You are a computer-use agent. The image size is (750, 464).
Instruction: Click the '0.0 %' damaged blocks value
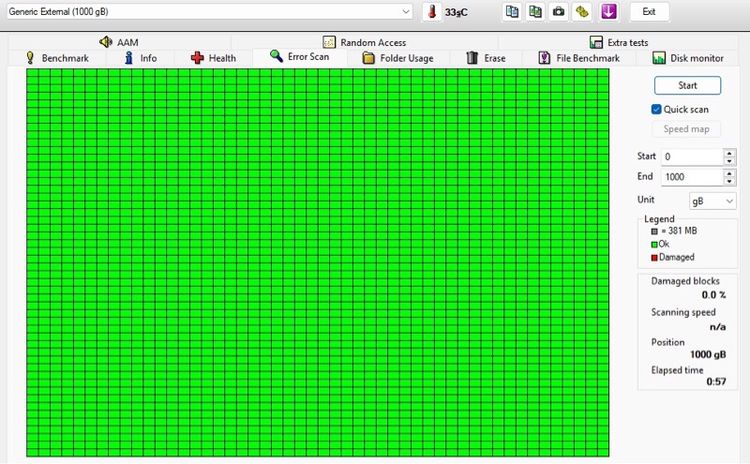tap(714, 295)
